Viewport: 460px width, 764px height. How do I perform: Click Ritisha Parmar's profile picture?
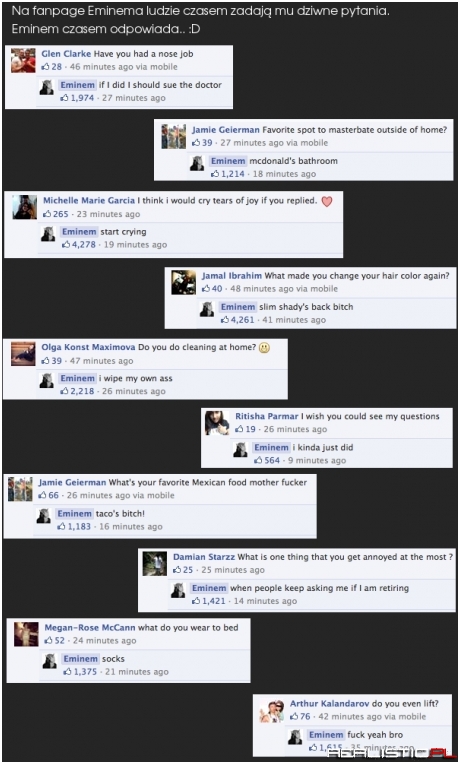pyautogui.click(x=217, y=423)
